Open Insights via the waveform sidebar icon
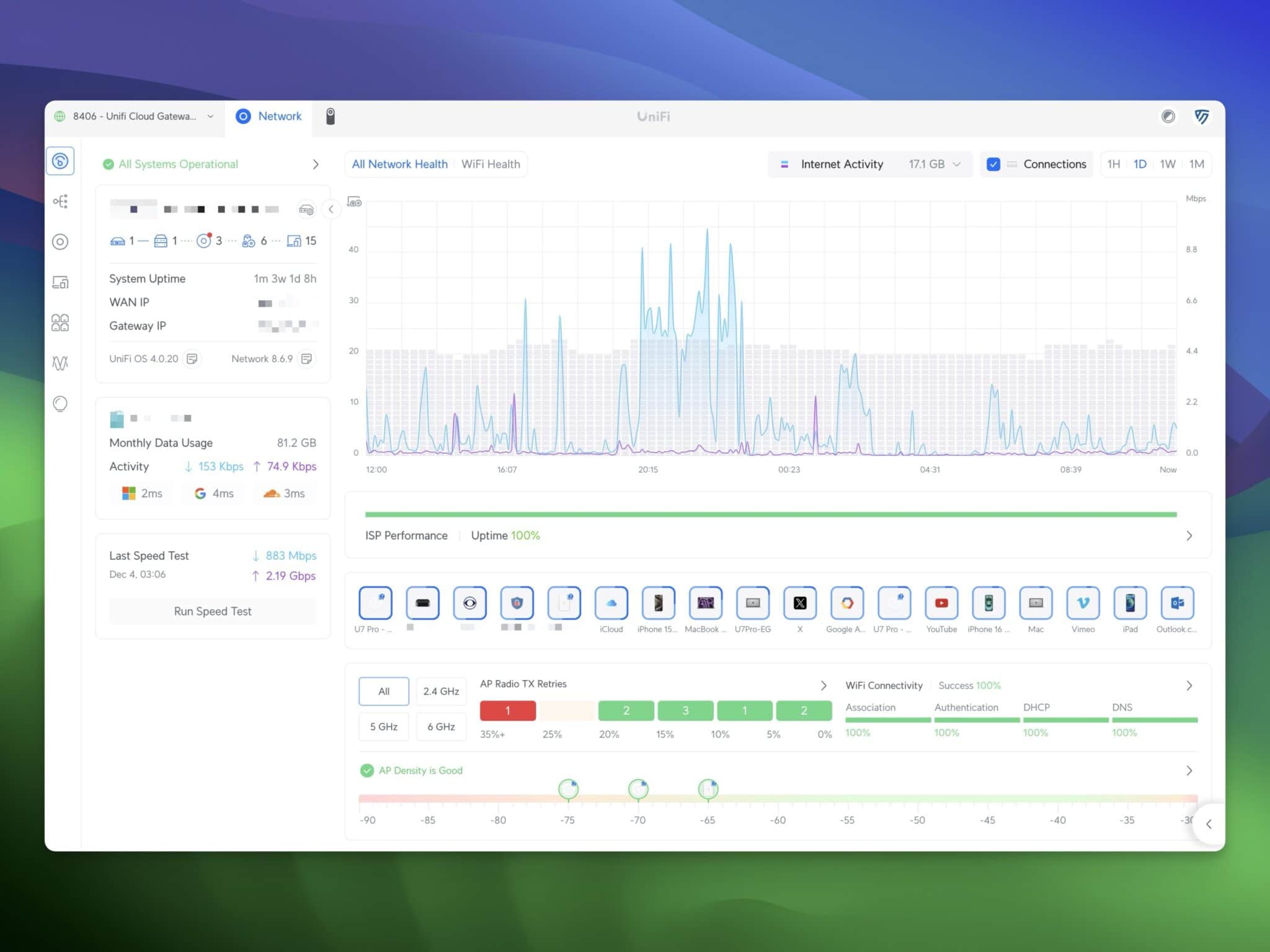 tap(60, 363)
